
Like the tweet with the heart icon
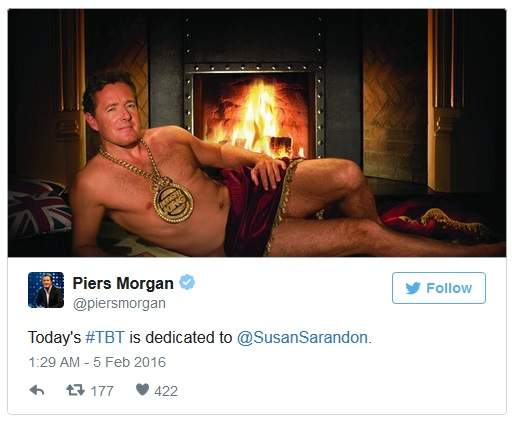pyautogui.click(x=142, y=389)
